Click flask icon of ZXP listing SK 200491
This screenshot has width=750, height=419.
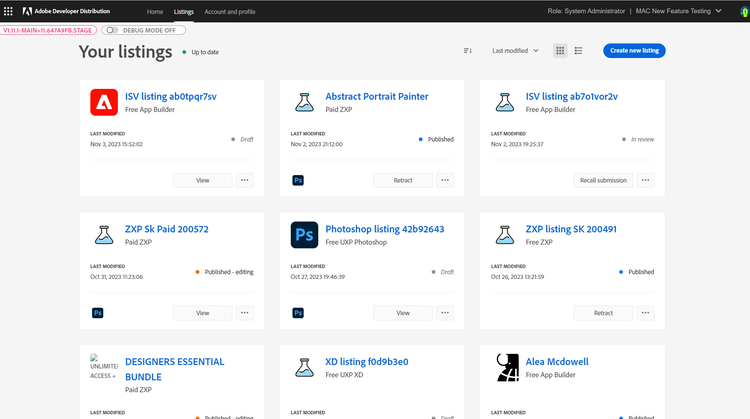point(505,235)
